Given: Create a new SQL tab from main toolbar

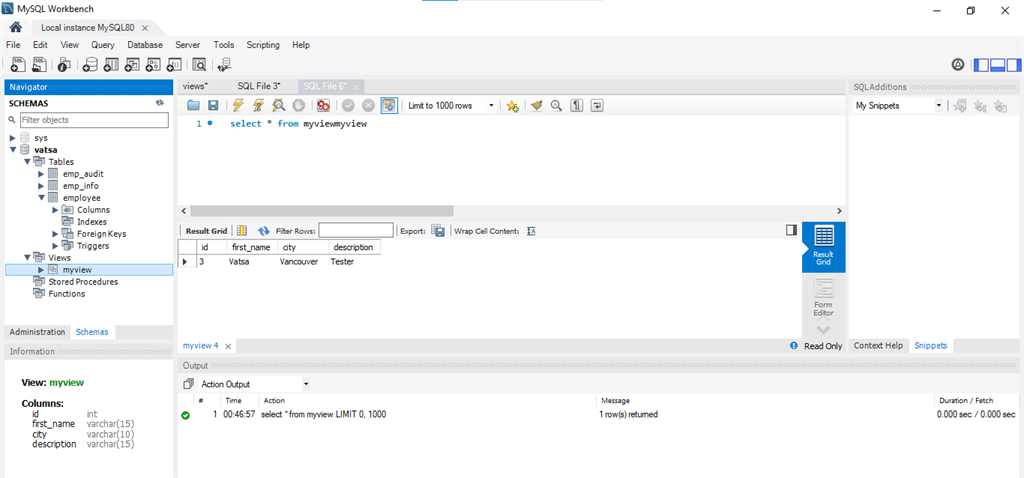Looking at the screenshot, I should coord(18,64).
